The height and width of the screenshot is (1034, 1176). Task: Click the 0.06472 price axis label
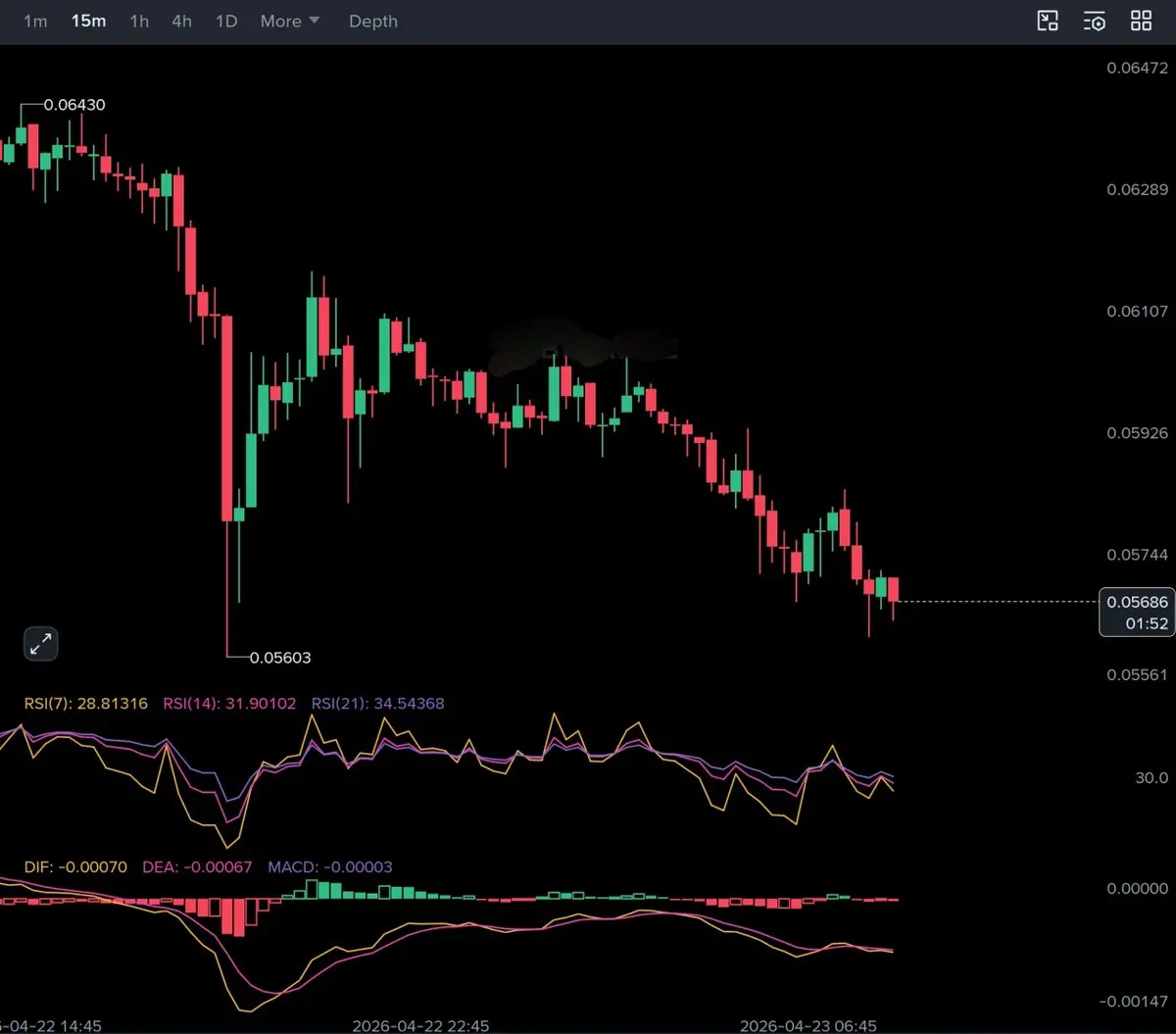[1137, 68]
